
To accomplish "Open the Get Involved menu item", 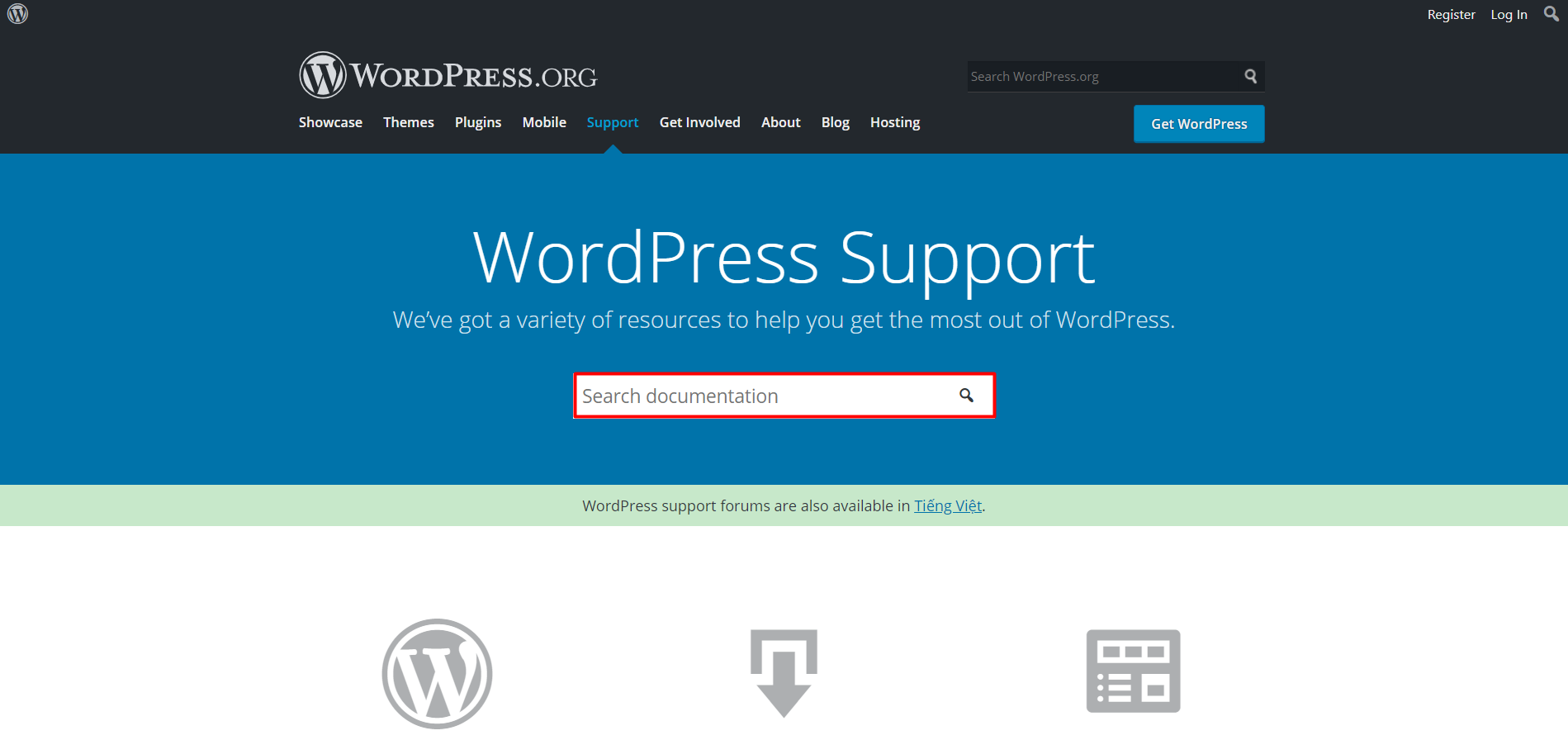I will (x=700, y=122).
